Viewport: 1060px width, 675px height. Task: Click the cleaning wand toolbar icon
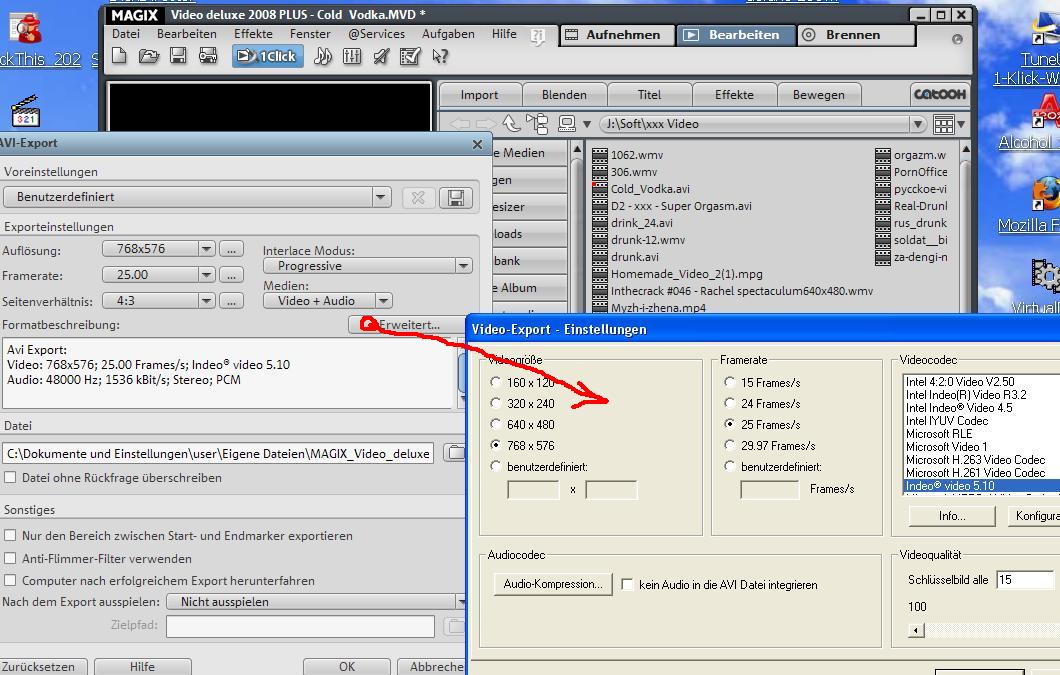(381, 56)
